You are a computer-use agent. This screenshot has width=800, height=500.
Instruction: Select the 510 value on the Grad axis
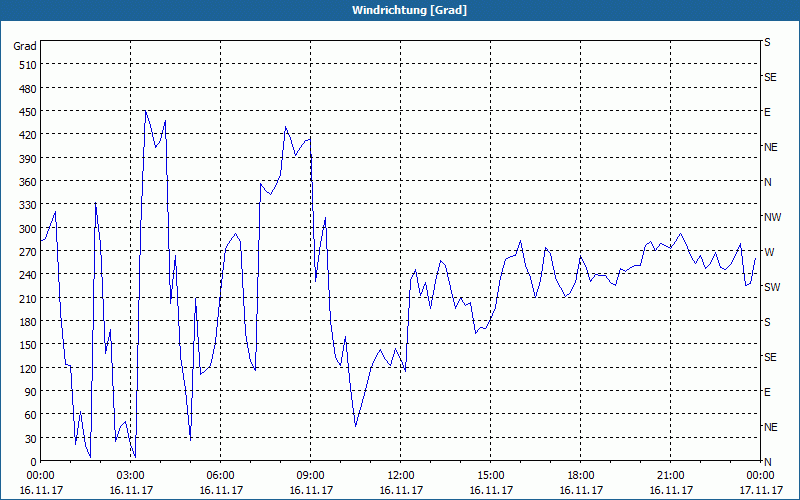click(28, 65)
